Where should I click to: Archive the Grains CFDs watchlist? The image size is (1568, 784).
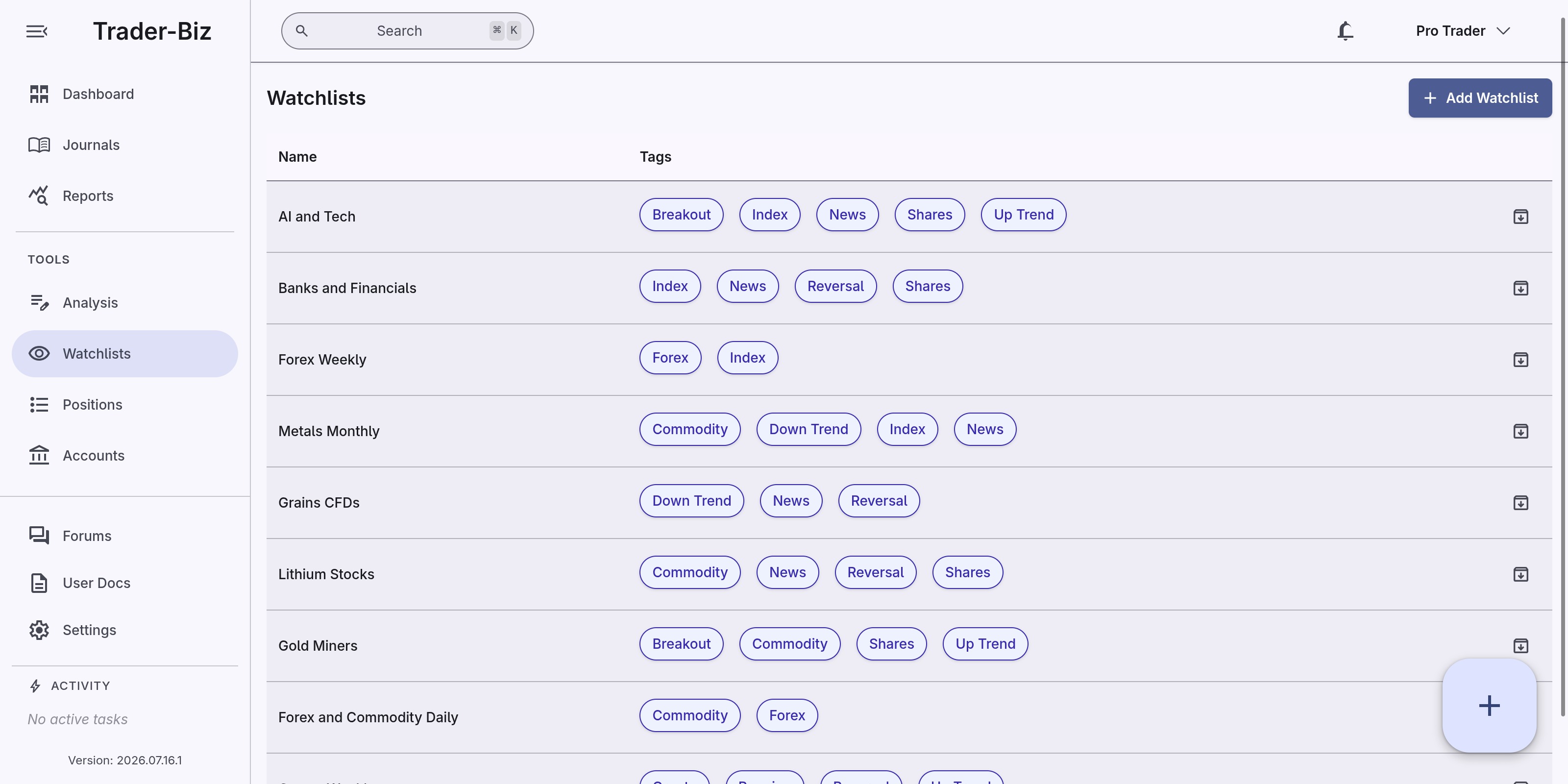[1520, 503]
